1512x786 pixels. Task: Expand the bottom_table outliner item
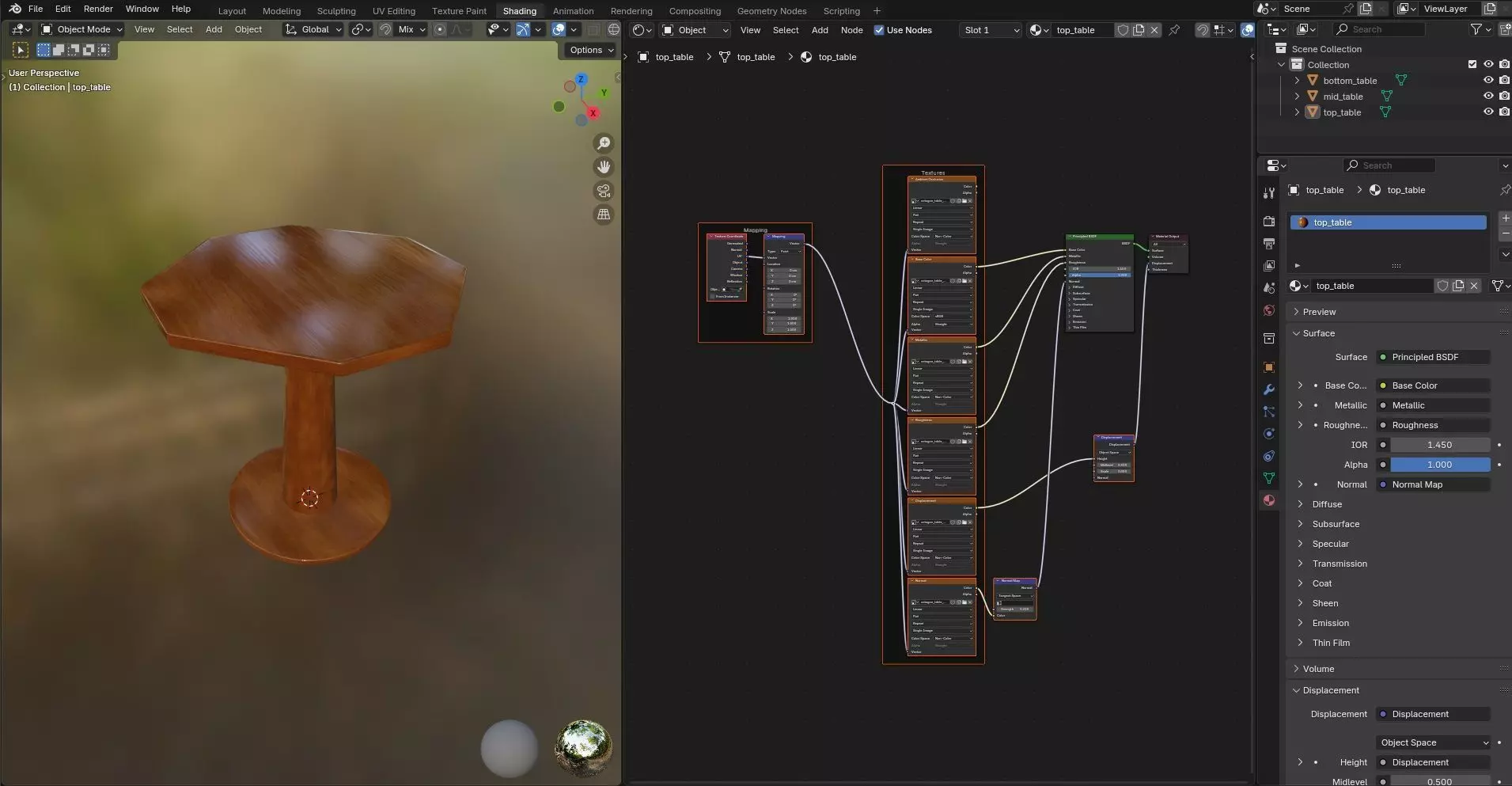point(1297,80)
